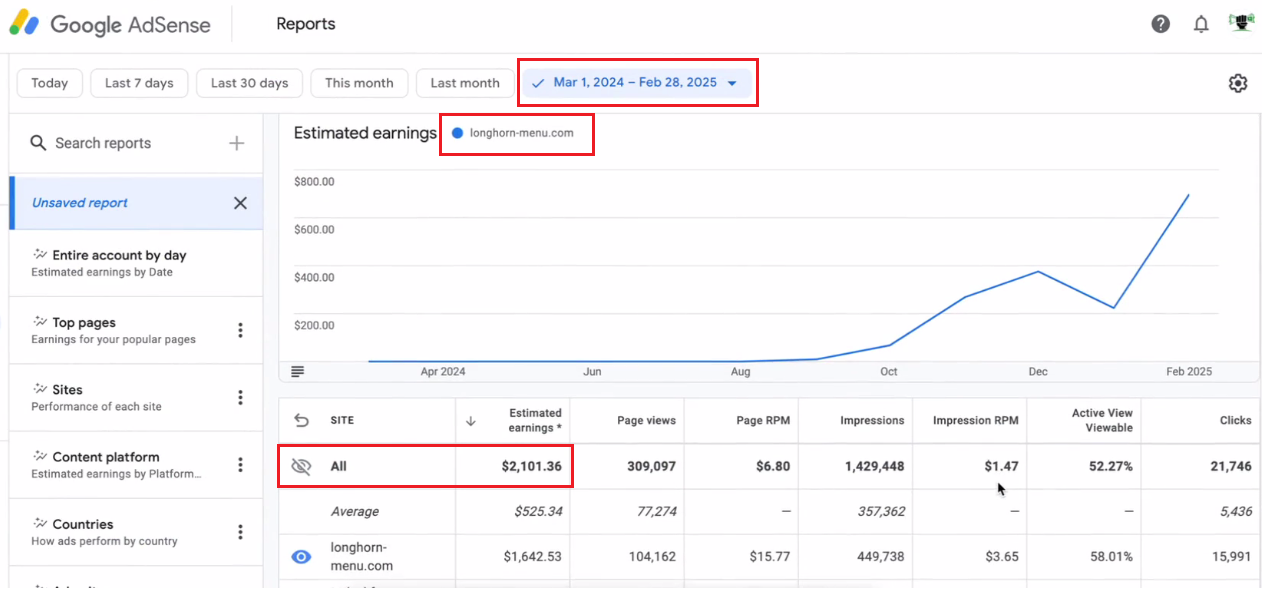Click the $2,101.36 total earnings cell
1262x590 pixels.
click(x=532, y=466)
